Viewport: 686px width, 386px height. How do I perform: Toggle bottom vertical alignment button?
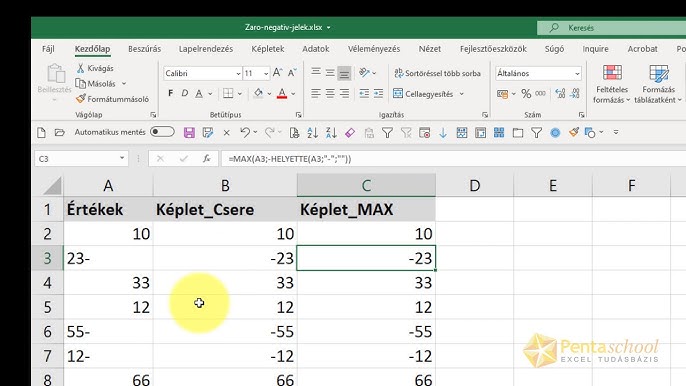click(344, 73)
